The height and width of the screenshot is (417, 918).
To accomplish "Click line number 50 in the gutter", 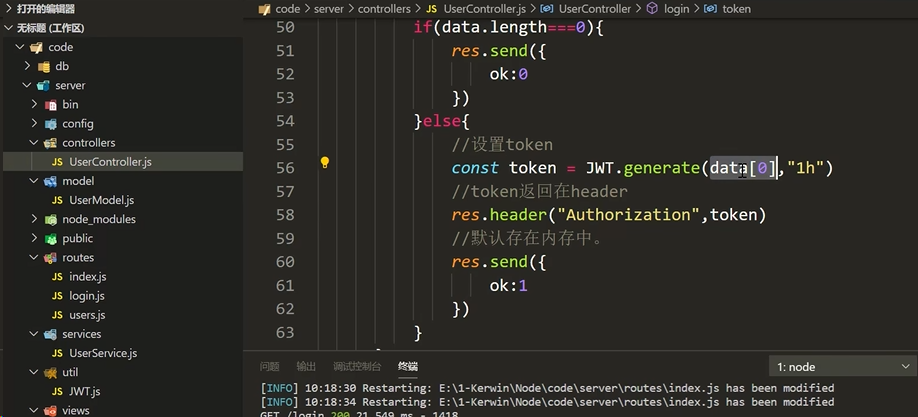I will (285, 28).
